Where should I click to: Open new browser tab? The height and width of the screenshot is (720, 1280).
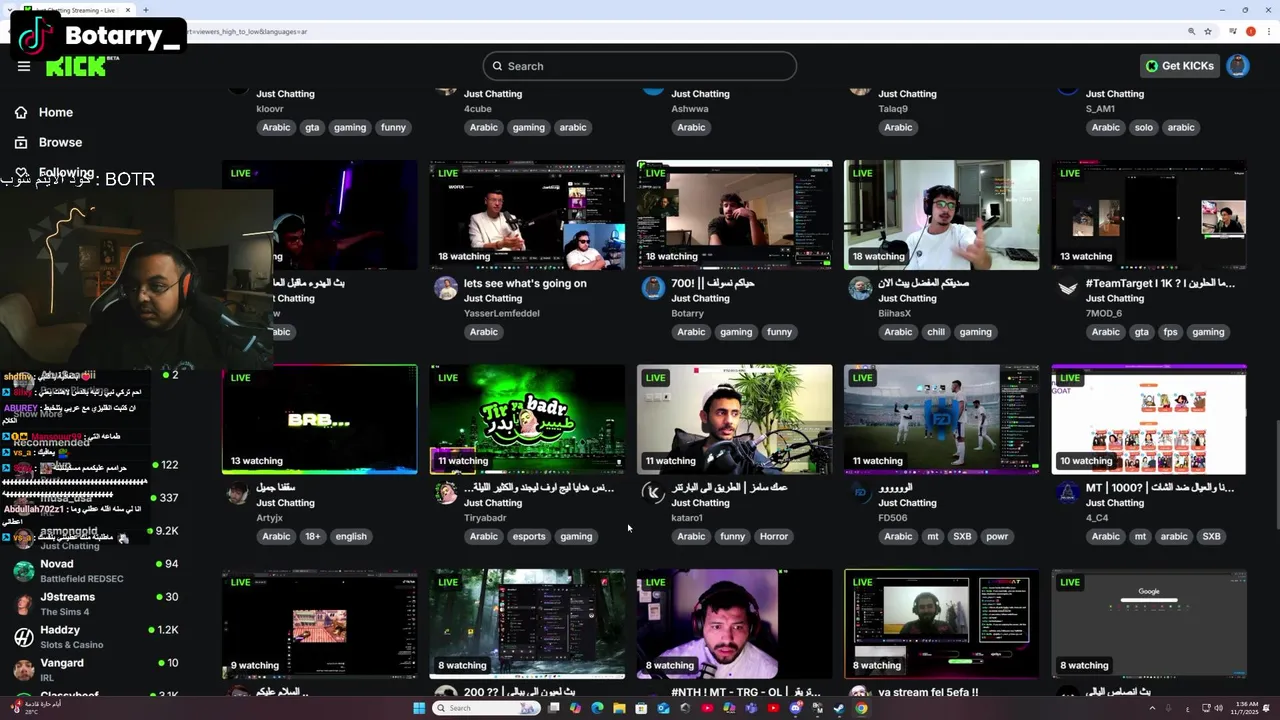[146, 10]
